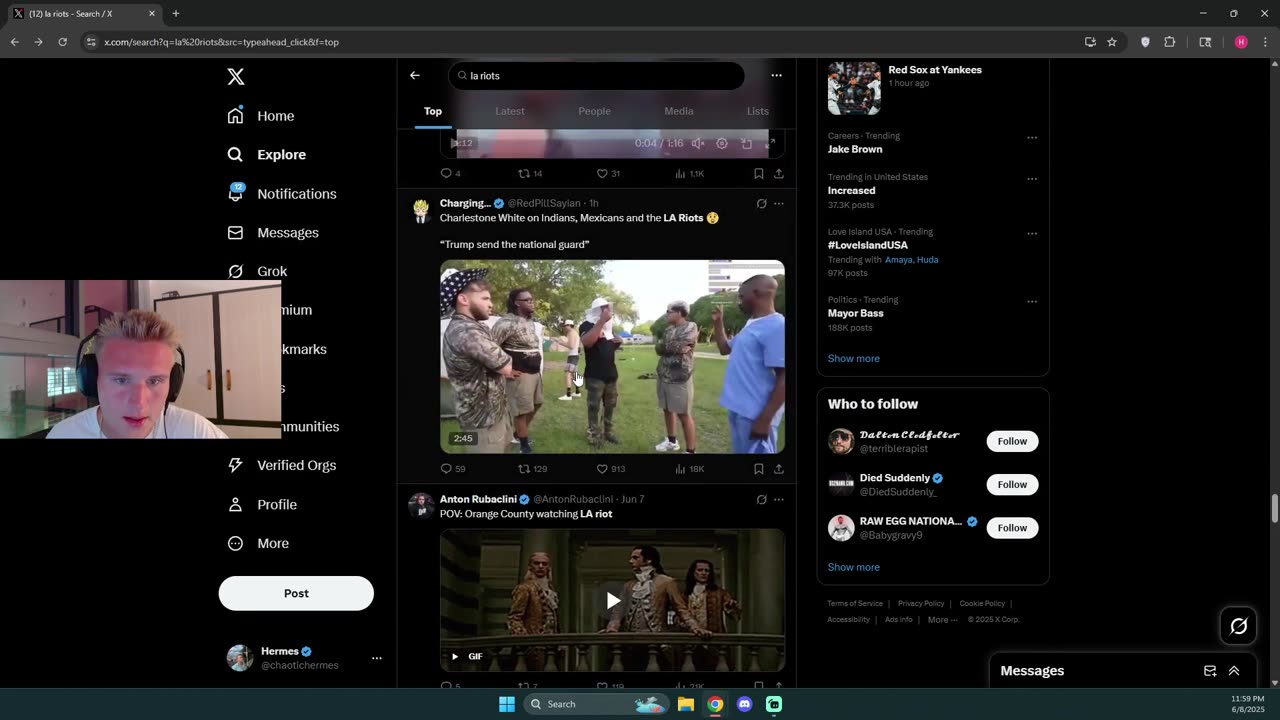The width and height of the screenshot is (1280, 720).
Task: Open the #LoveIslandUSA trend
Action: [x=867, y=245]
